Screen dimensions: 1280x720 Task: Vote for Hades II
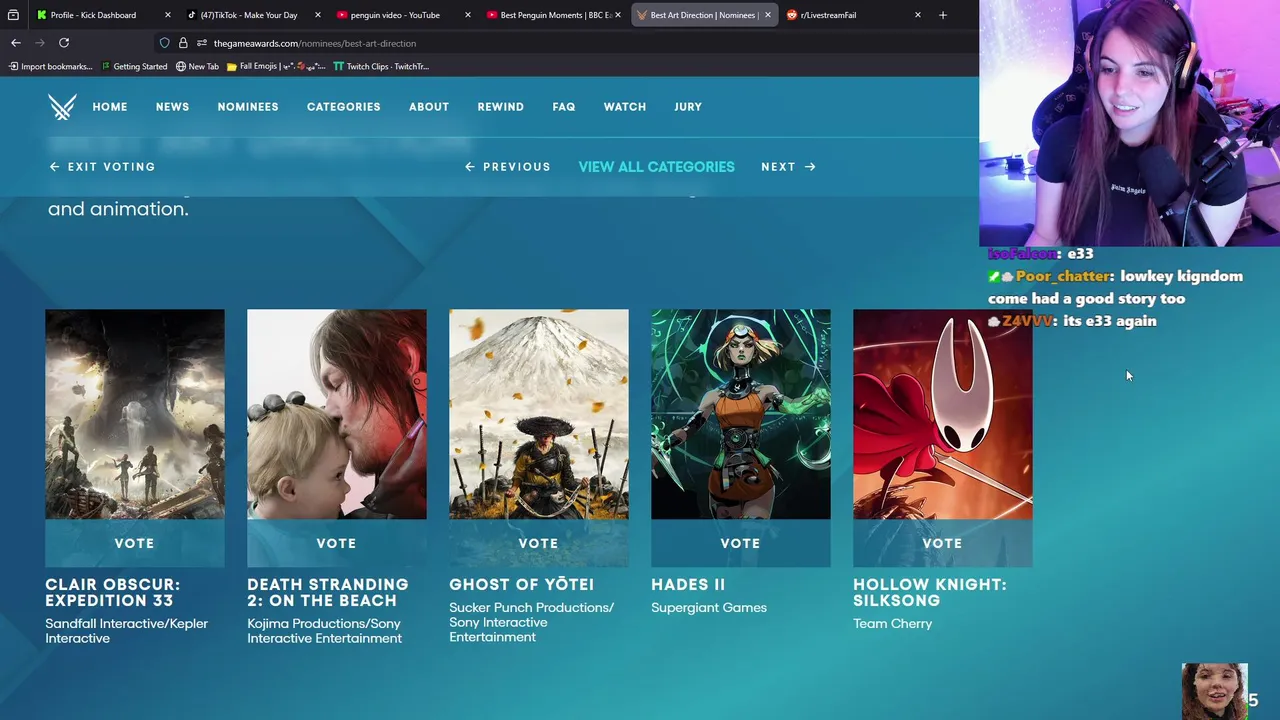pos(740,543)
